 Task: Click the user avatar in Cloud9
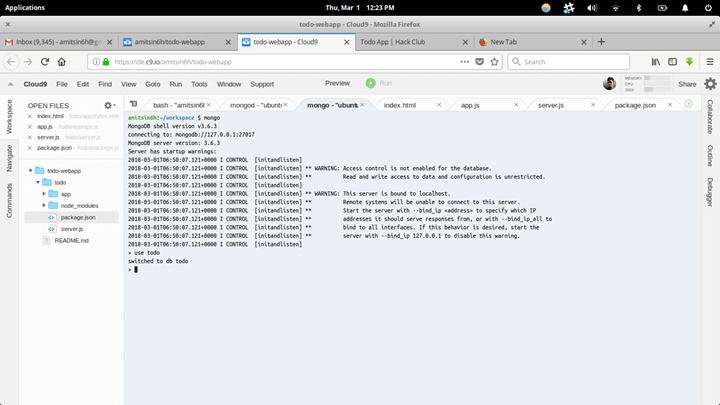click(609, 84)
